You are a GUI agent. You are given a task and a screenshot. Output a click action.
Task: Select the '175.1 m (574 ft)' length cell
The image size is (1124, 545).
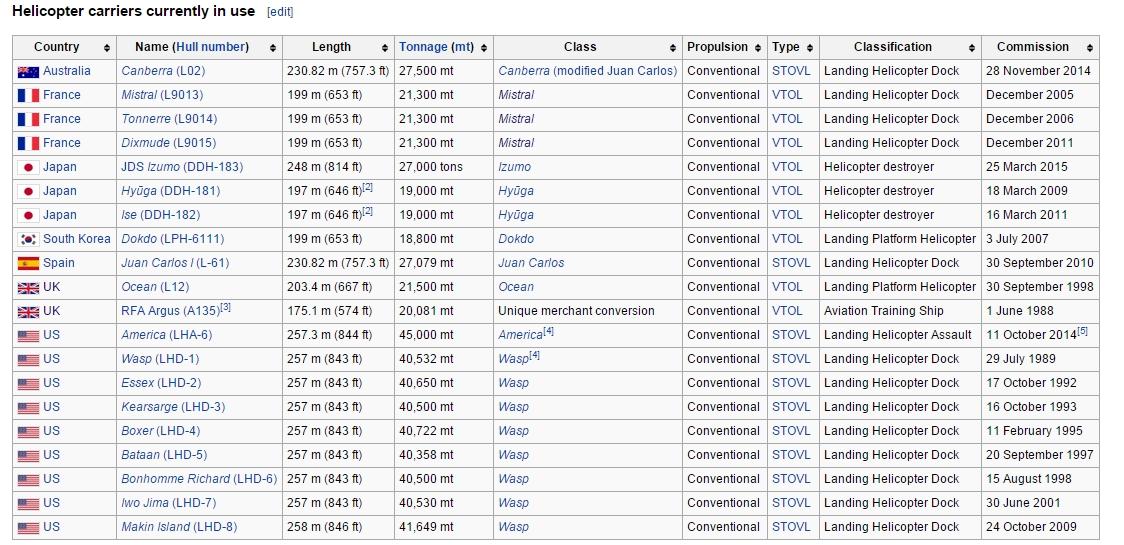coord(338,311)
